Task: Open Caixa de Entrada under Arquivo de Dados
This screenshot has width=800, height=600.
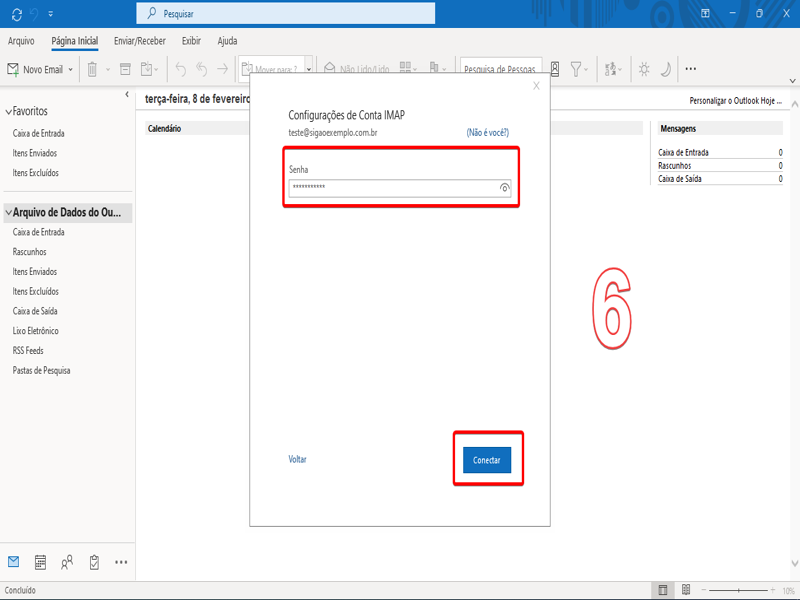Action: [x=39, y=232]
